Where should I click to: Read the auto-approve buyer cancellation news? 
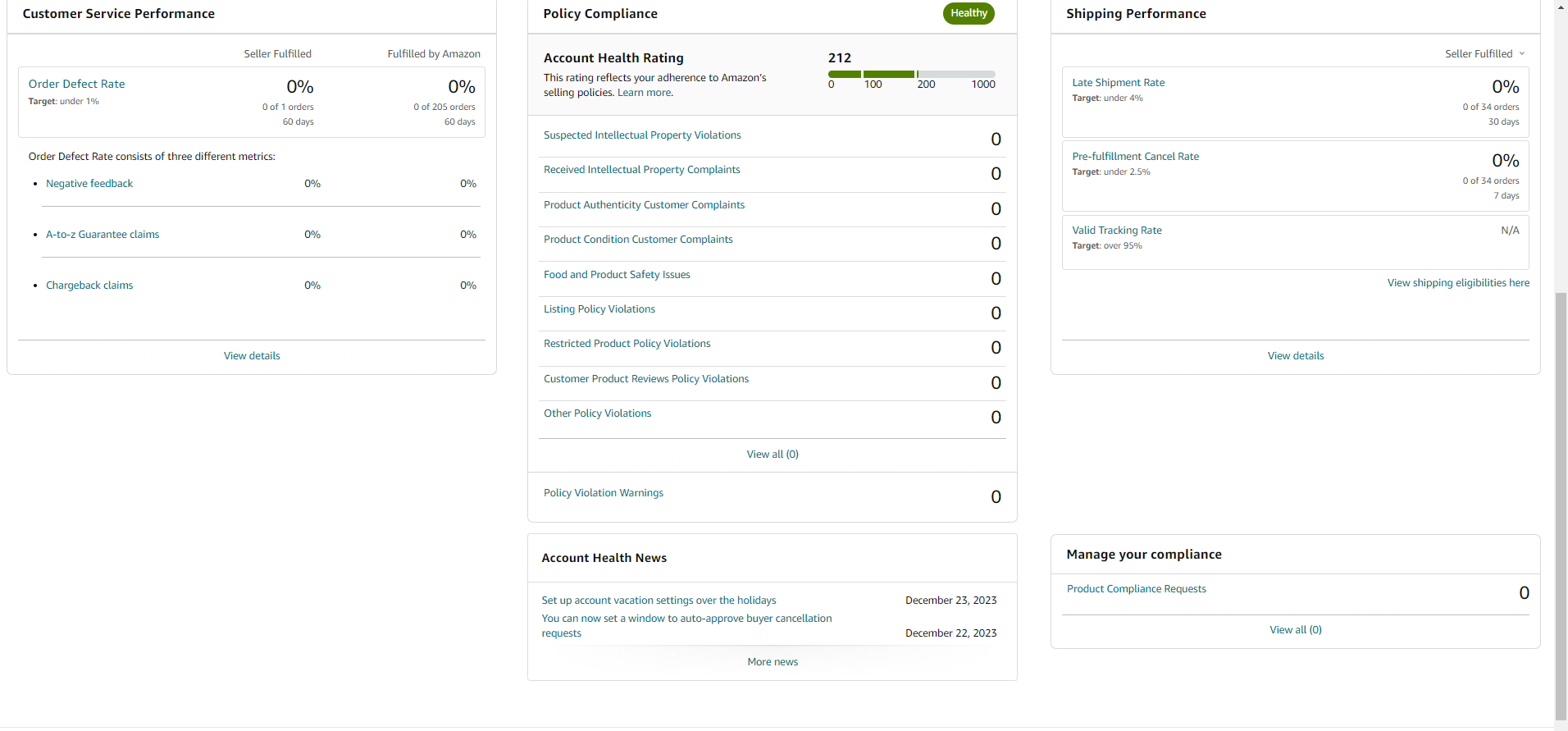point(686,626)
